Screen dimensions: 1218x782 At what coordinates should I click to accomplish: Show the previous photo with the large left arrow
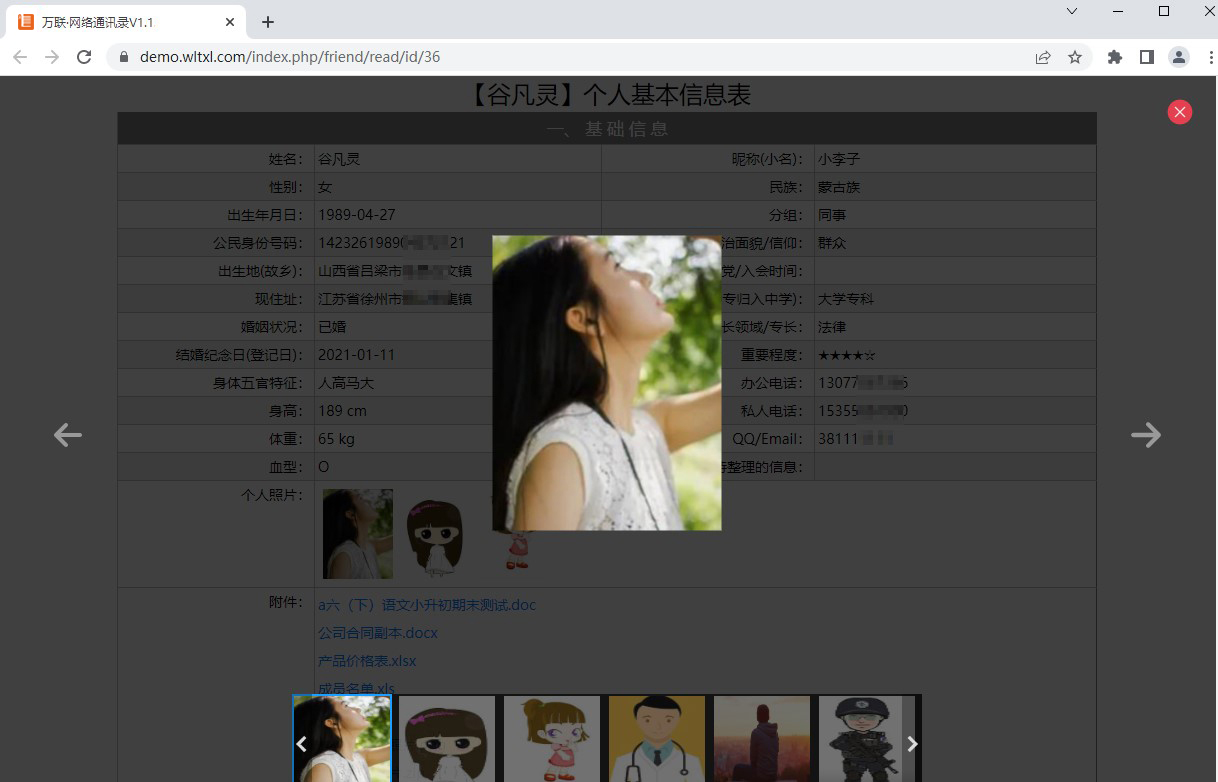click(68, 435)
